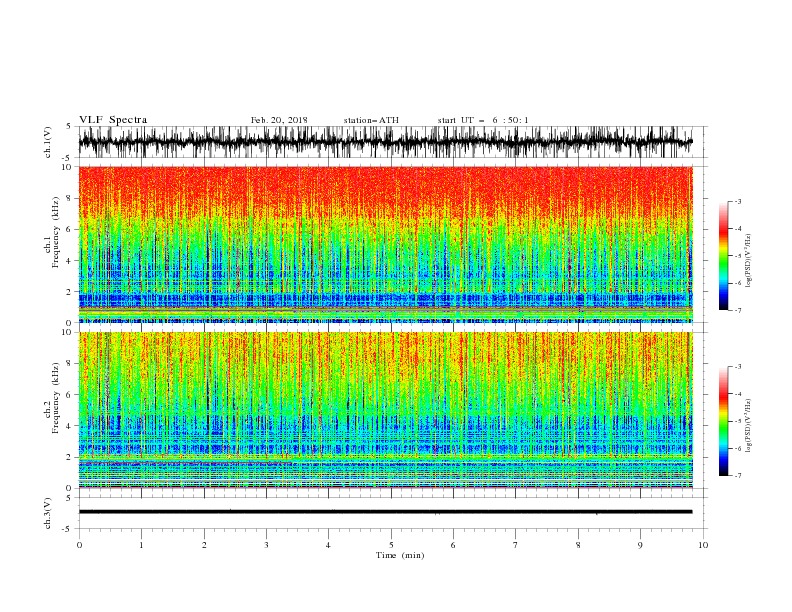The height and width of the screenshot is (612, 792).
Task: Click time axis tick label "8"
Action: pos(578,545)
